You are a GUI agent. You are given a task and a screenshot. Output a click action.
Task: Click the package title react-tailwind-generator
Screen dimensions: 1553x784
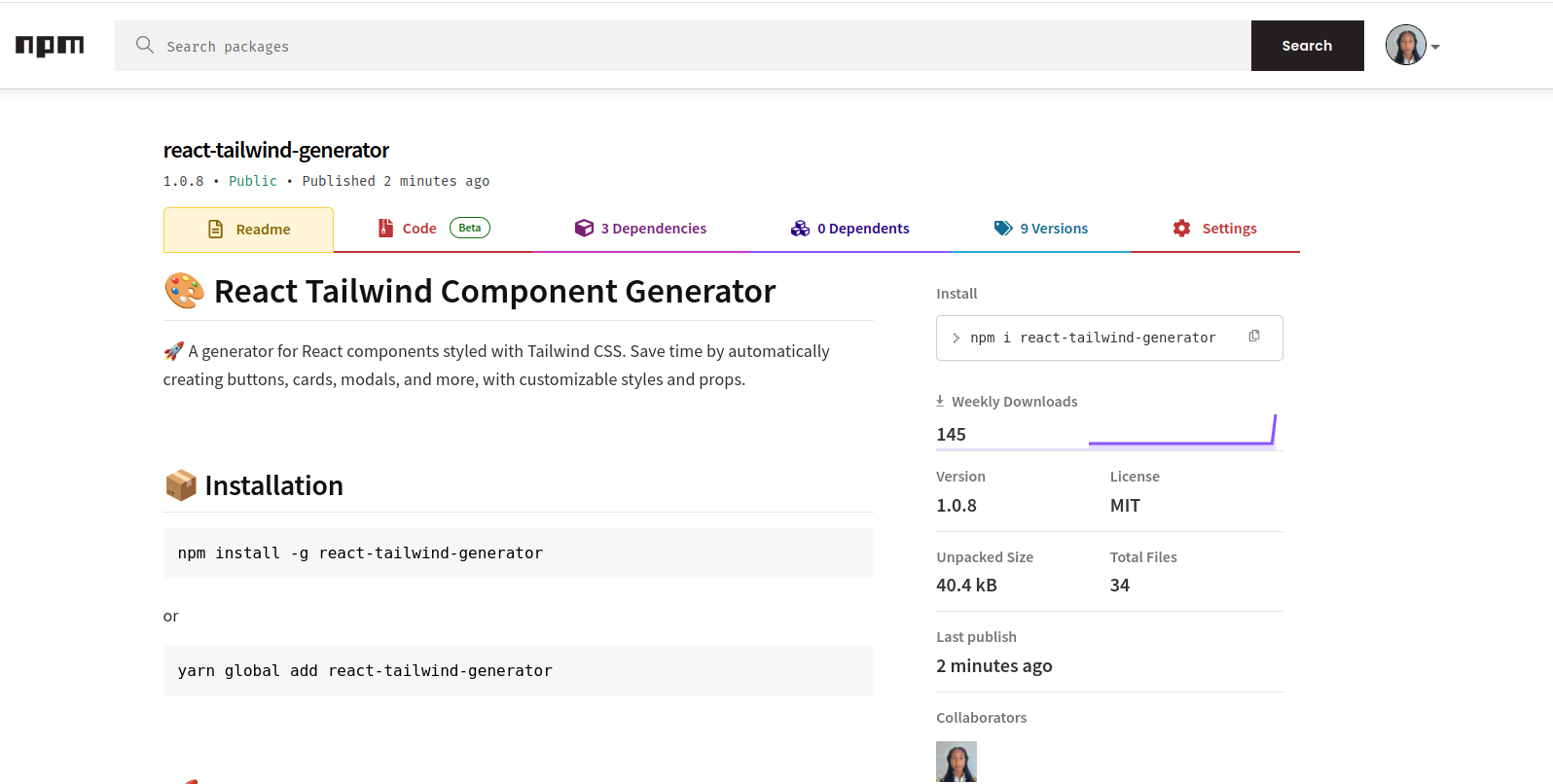(276, 150)
